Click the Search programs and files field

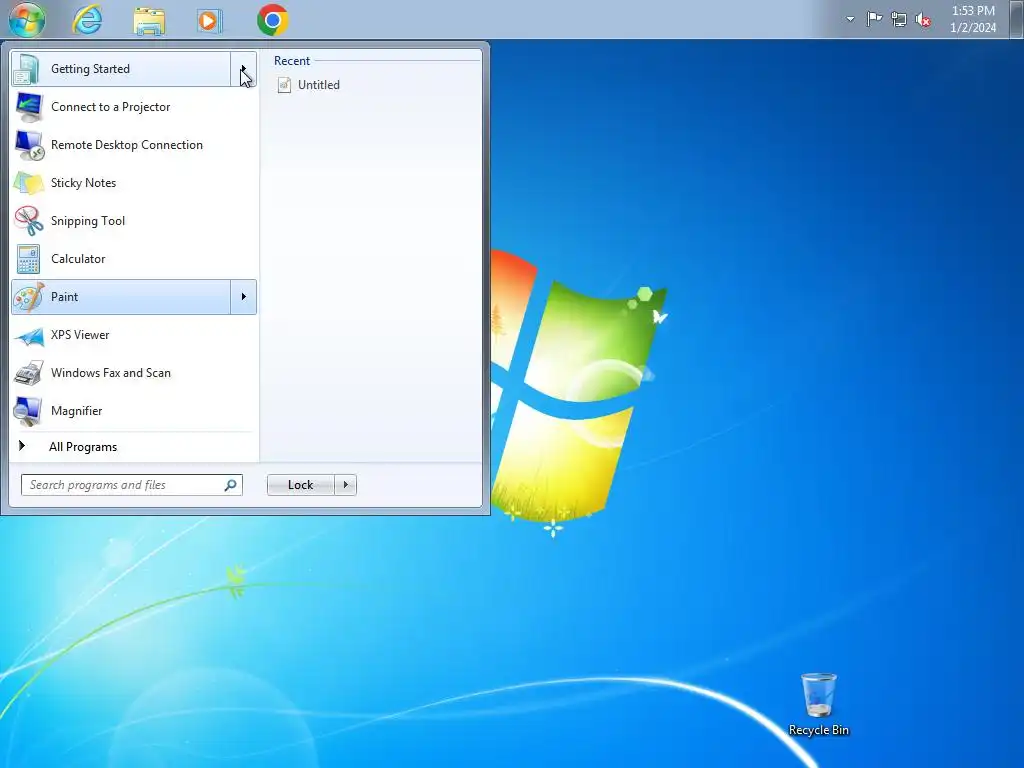pos(132,485)
